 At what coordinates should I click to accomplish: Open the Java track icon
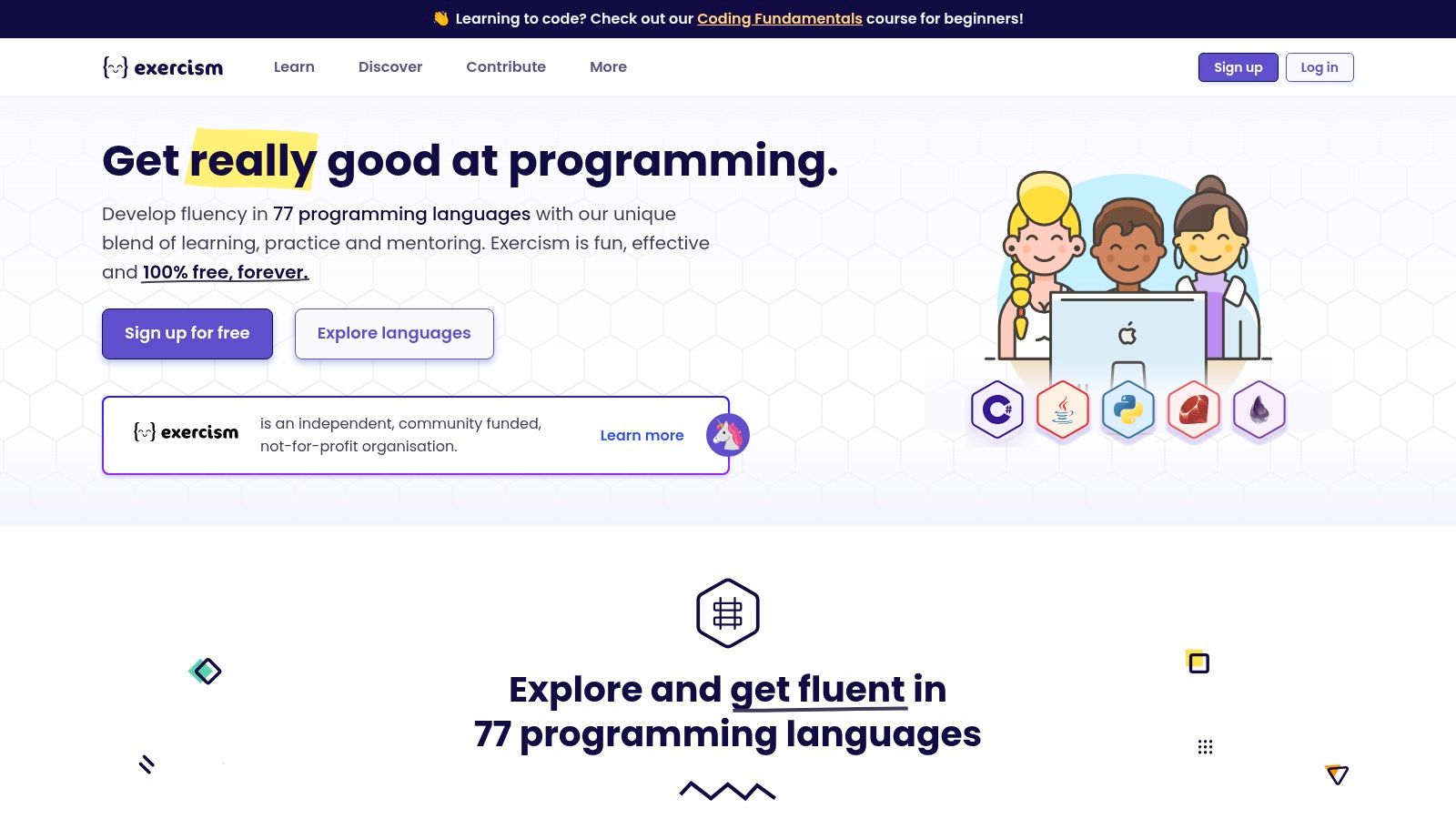1062,410
